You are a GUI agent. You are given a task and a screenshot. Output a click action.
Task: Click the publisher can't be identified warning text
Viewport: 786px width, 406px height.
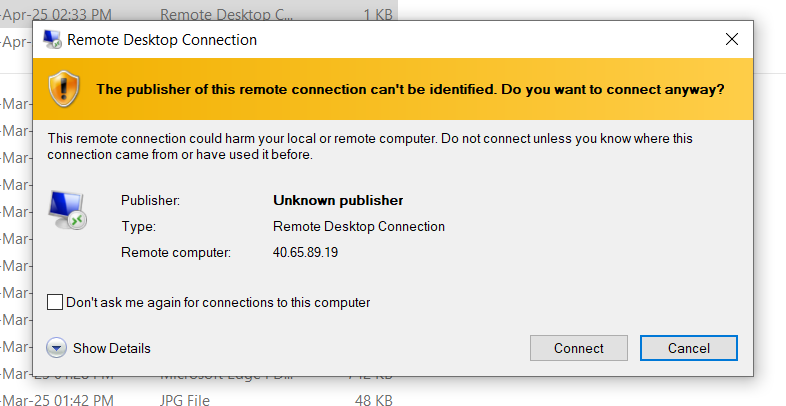(410, 89)
